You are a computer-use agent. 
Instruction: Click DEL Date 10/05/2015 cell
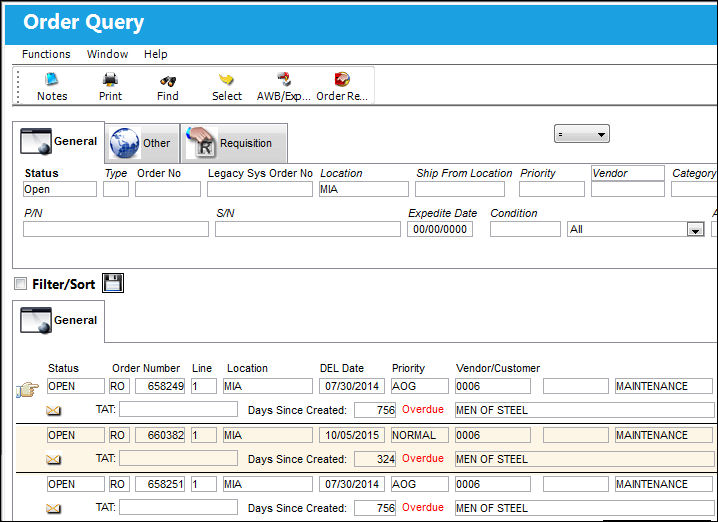[352, 435]
